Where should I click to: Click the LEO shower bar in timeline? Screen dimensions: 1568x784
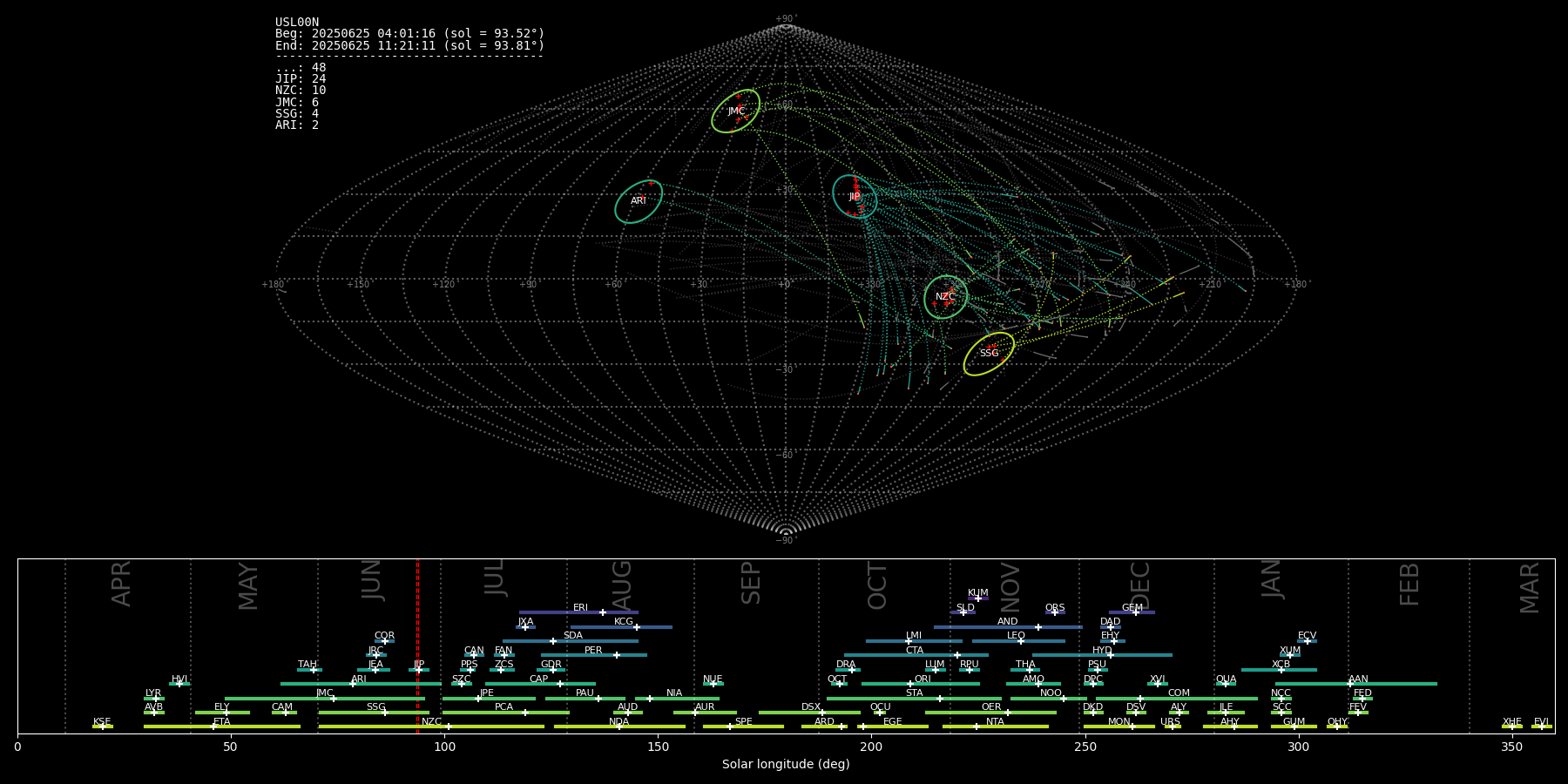pyautogui.click(x=1018, y=641)
